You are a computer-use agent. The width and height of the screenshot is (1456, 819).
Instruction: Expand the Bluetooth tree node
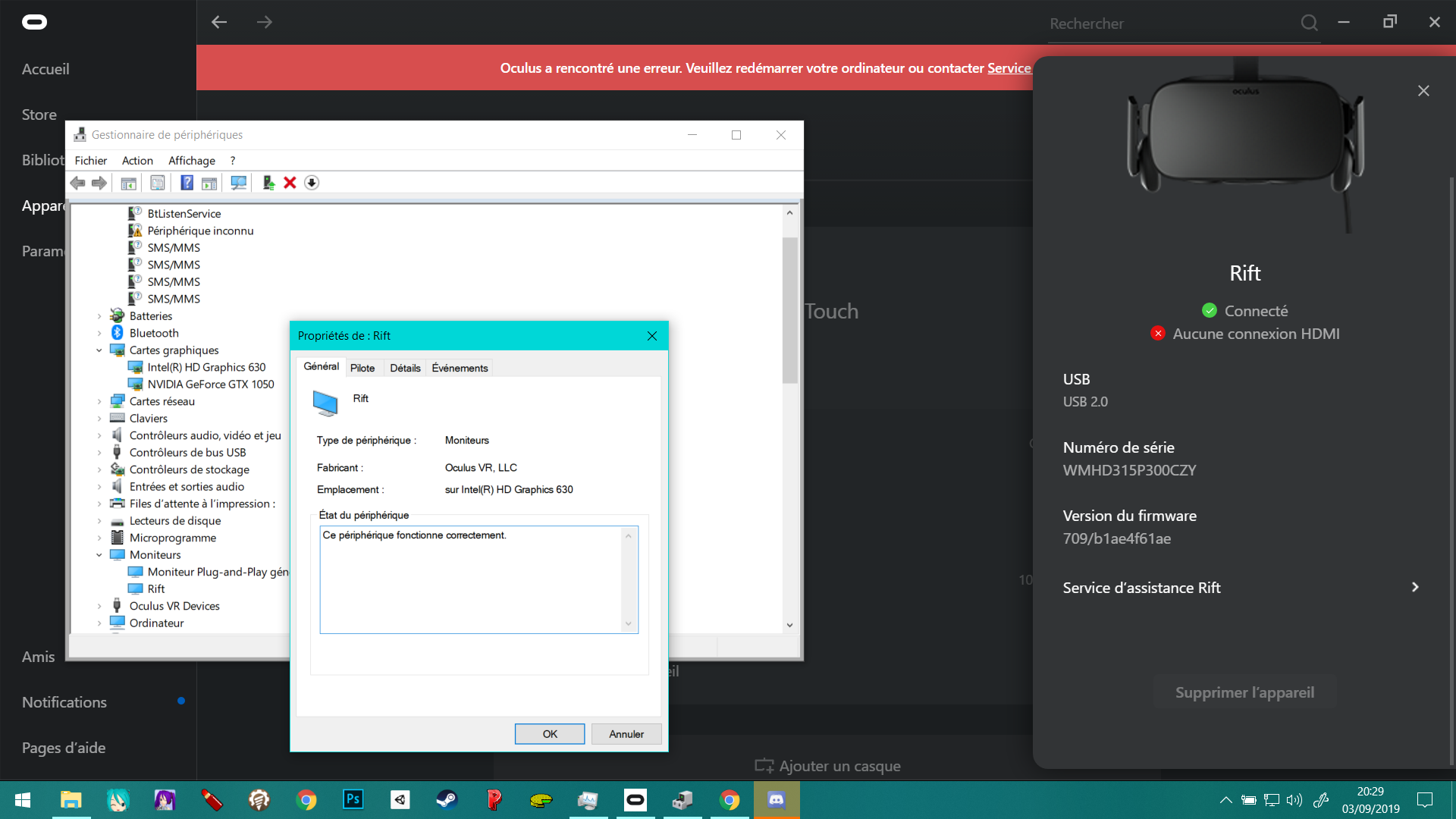[x=99, y=333]
